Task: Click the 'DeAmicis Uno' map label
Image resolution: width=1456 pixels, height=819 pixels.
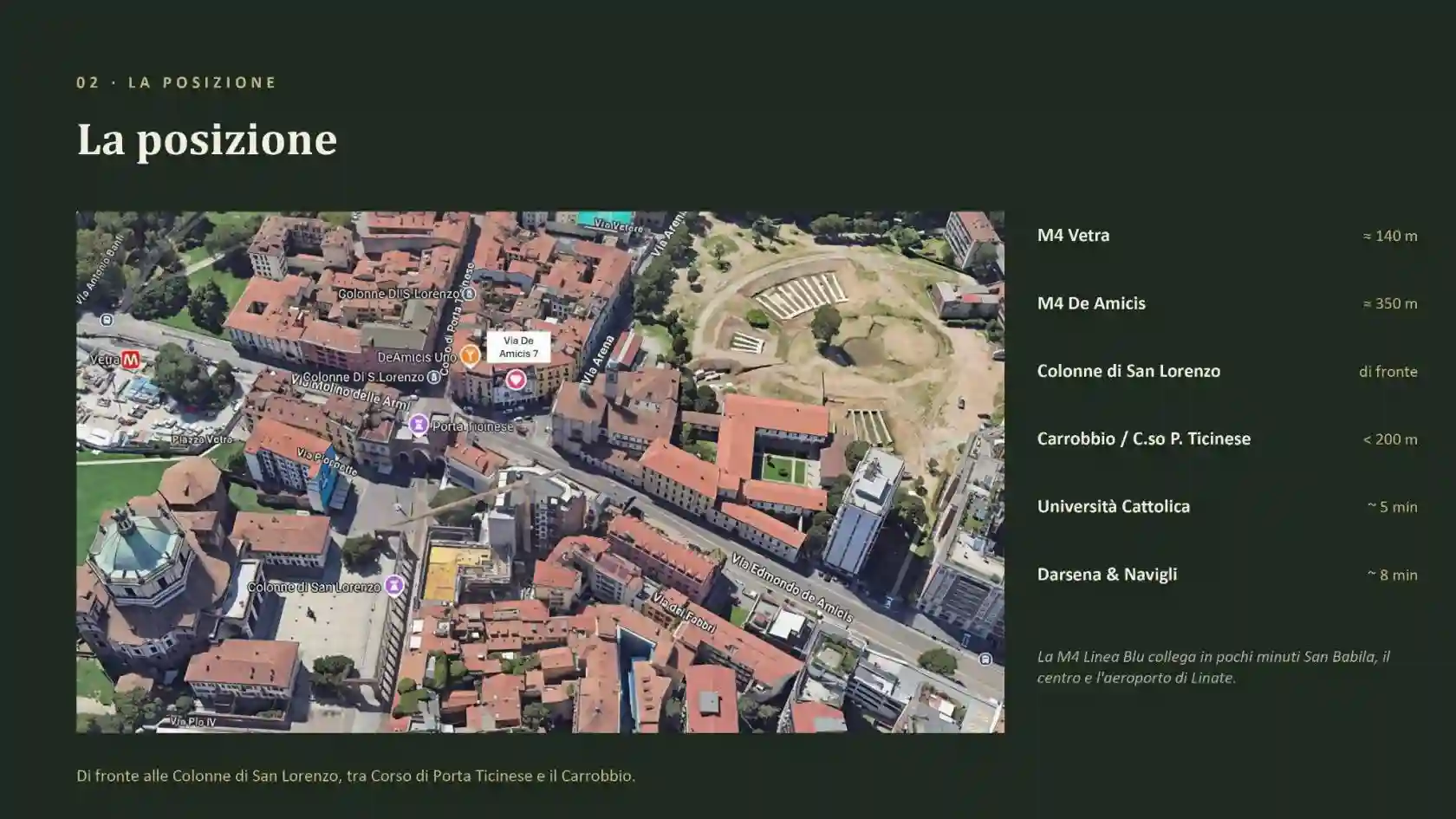Action: [x=417, y=357]
